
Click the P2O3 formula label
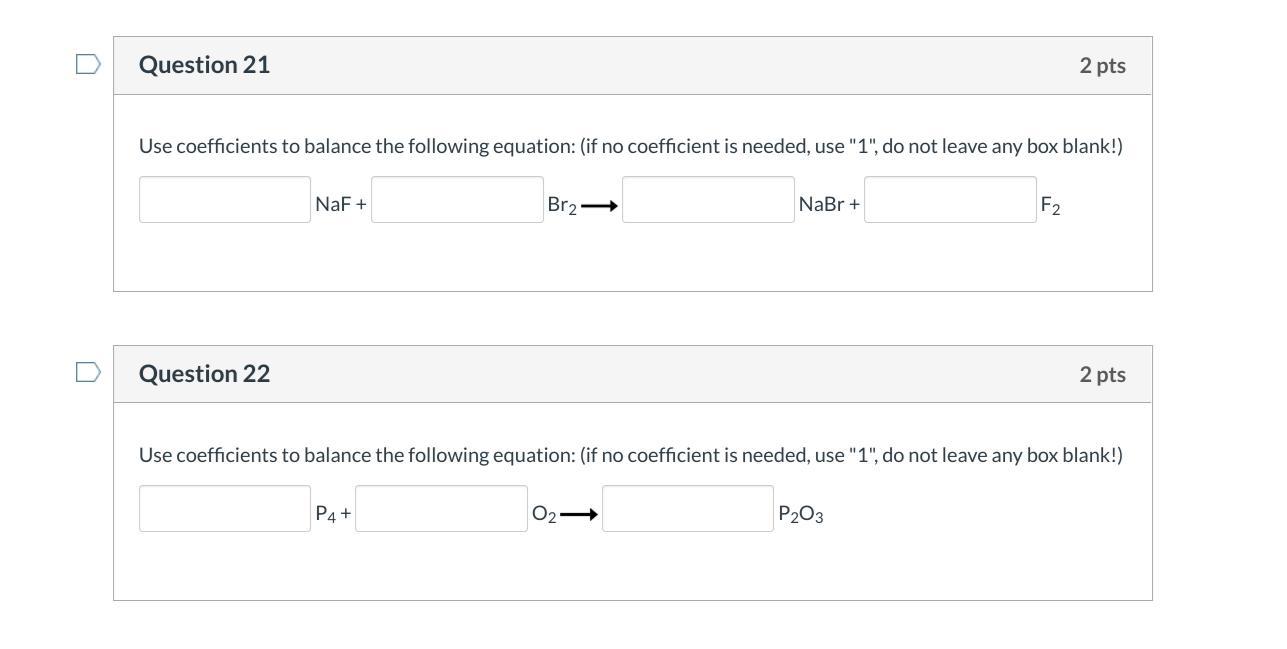(x=800, y=514)
